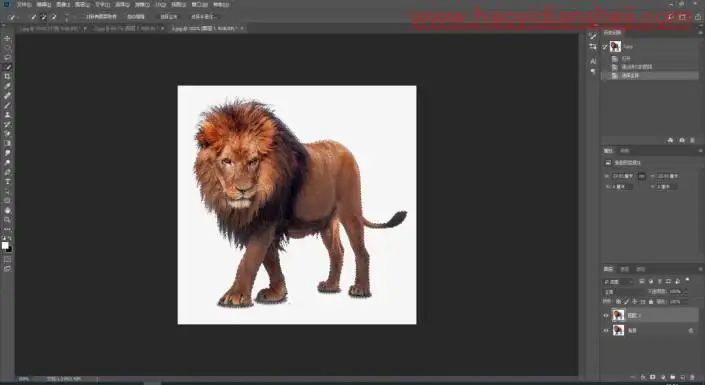Select the Healing Brush tool
705x385 pixels.
7,95
